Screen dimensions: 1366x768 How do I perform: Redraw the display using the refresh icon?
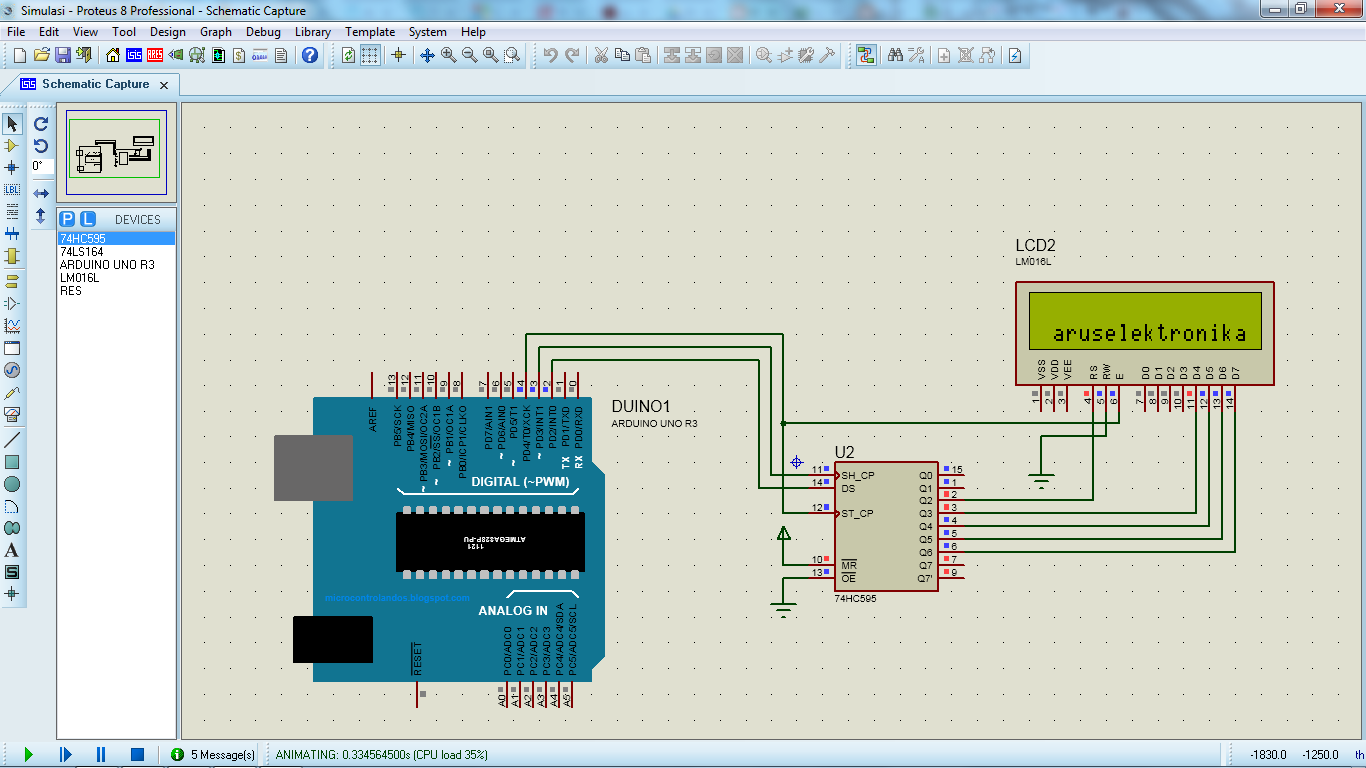coord(348,55)
